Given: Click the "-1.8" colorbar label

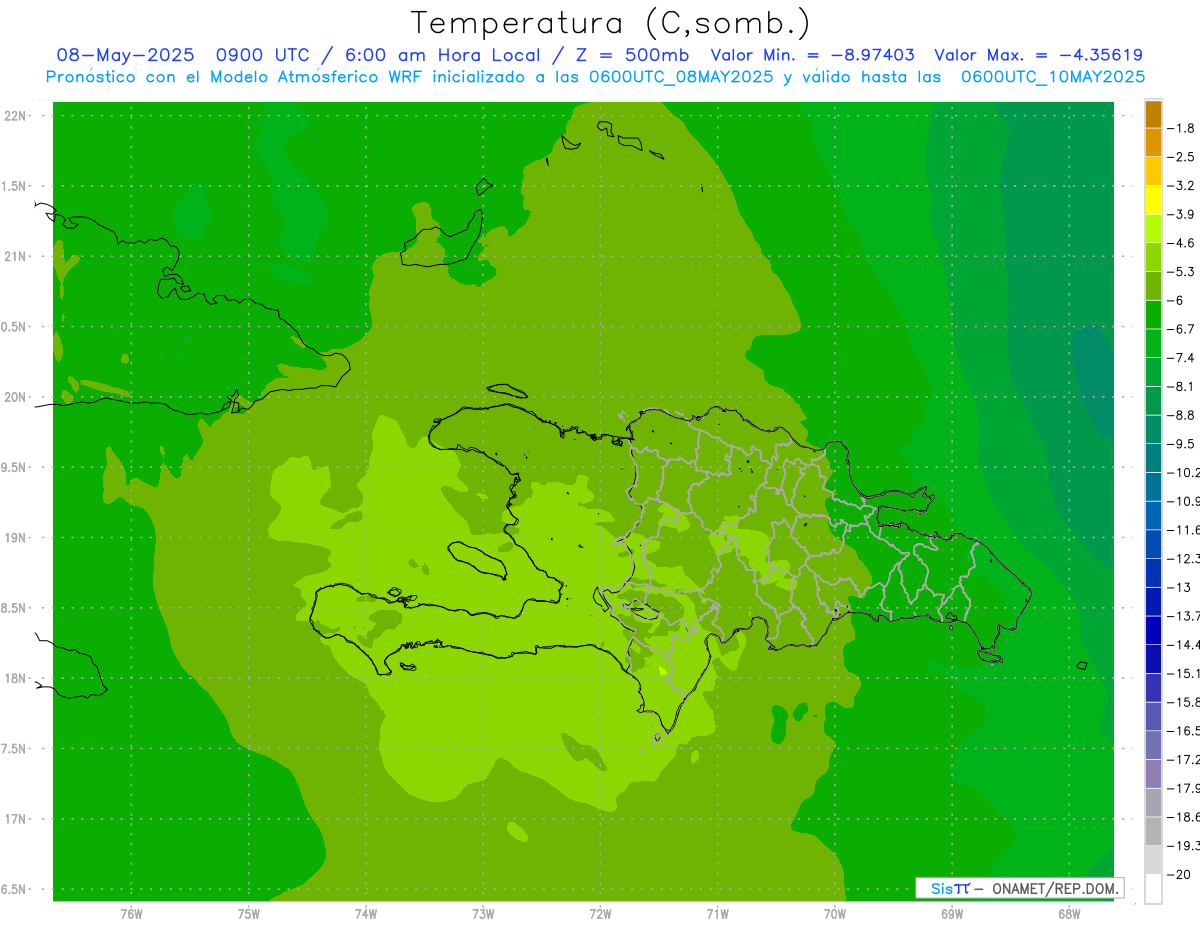Looking at the screenshot, I should click(x=1182, y=128).
